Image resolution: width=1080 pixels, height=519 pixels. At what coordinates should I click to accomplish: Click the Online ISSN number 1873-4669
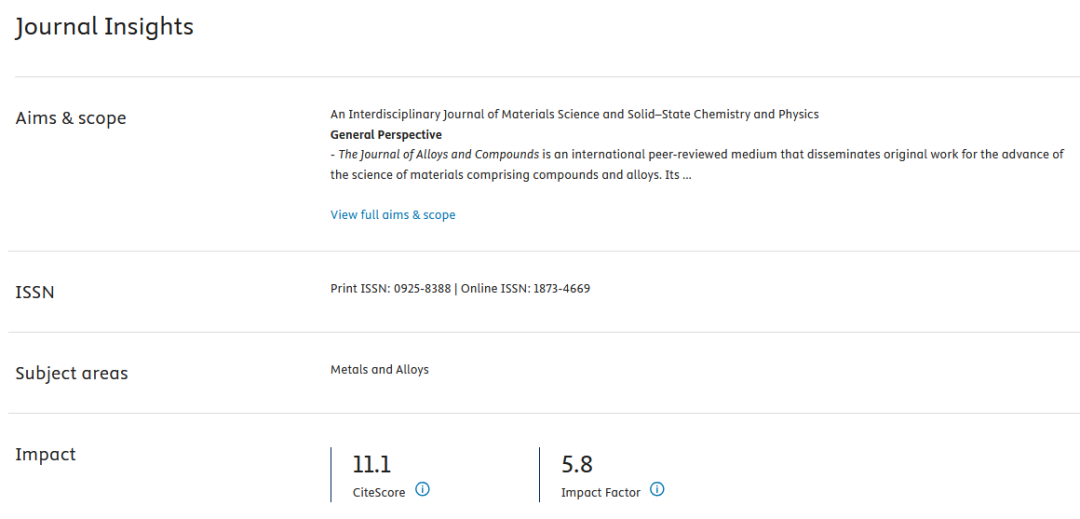(561, 288)
